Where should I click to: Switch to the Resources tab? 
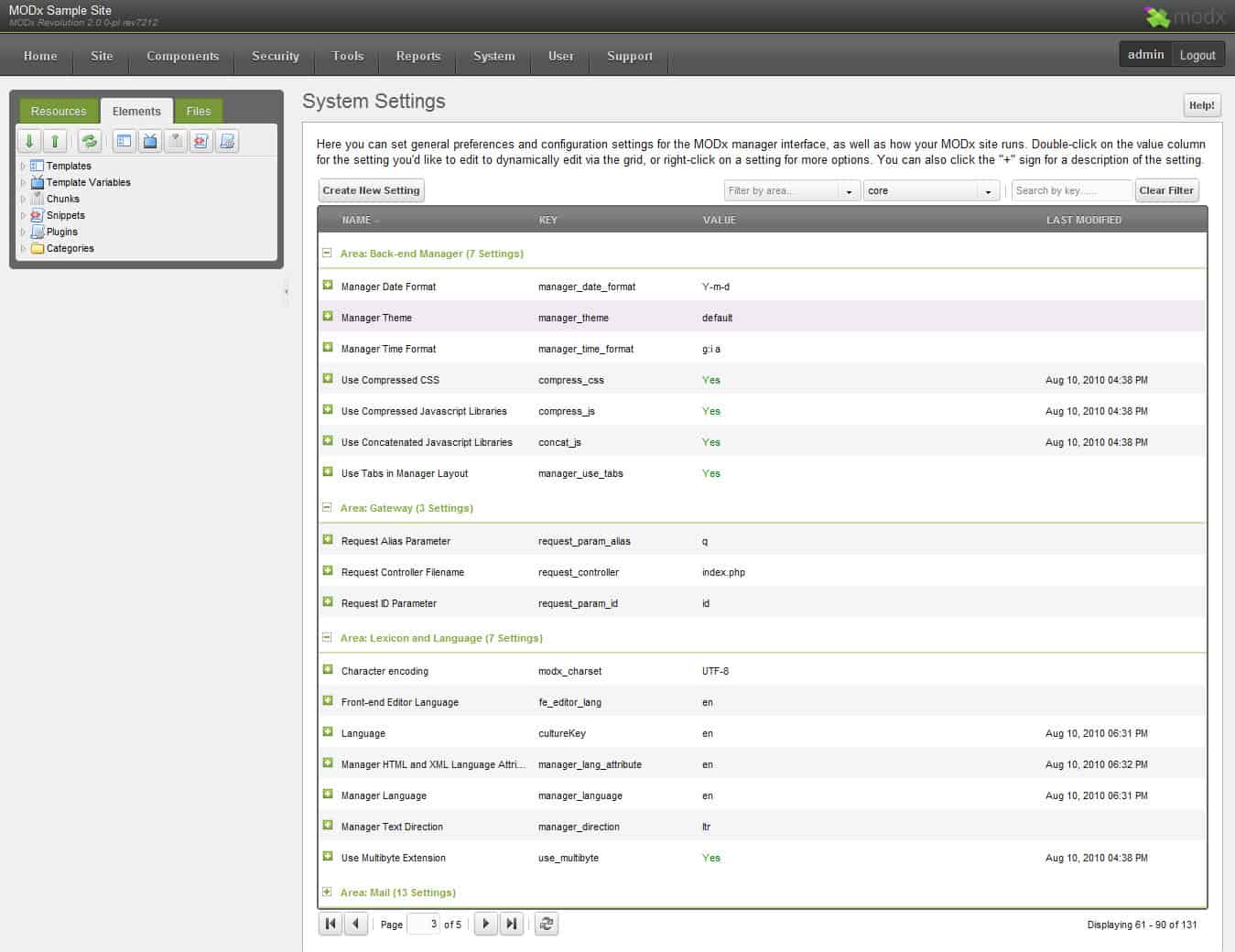(x=59, y=111)
